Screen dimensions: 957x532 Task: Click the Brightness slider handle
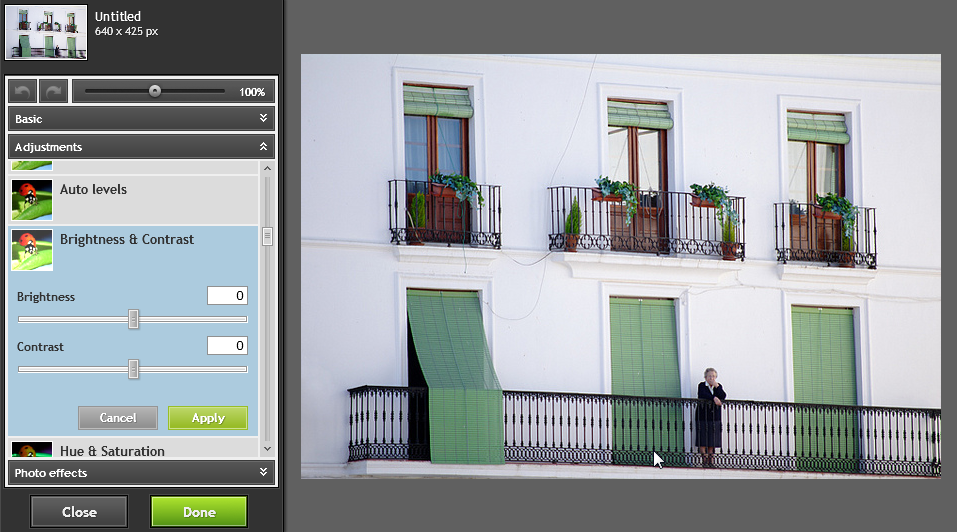[133, 319]
